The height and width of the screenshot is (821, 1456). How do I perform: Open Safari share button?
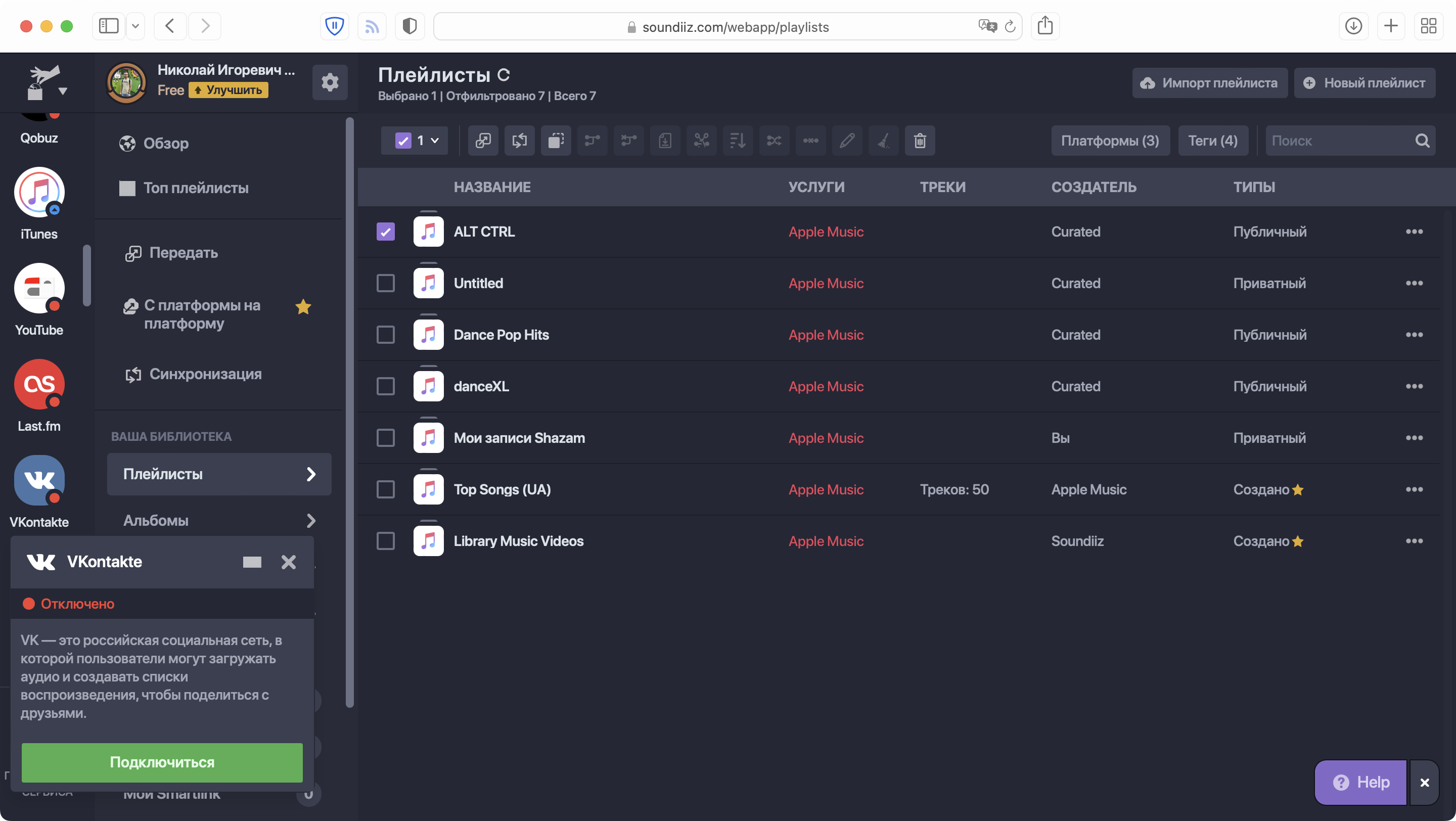point(1045,26)
